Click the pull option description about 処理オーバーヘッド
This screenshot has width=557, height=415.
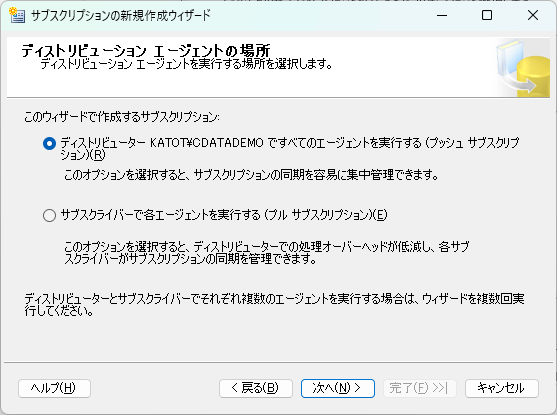(266, 253)
